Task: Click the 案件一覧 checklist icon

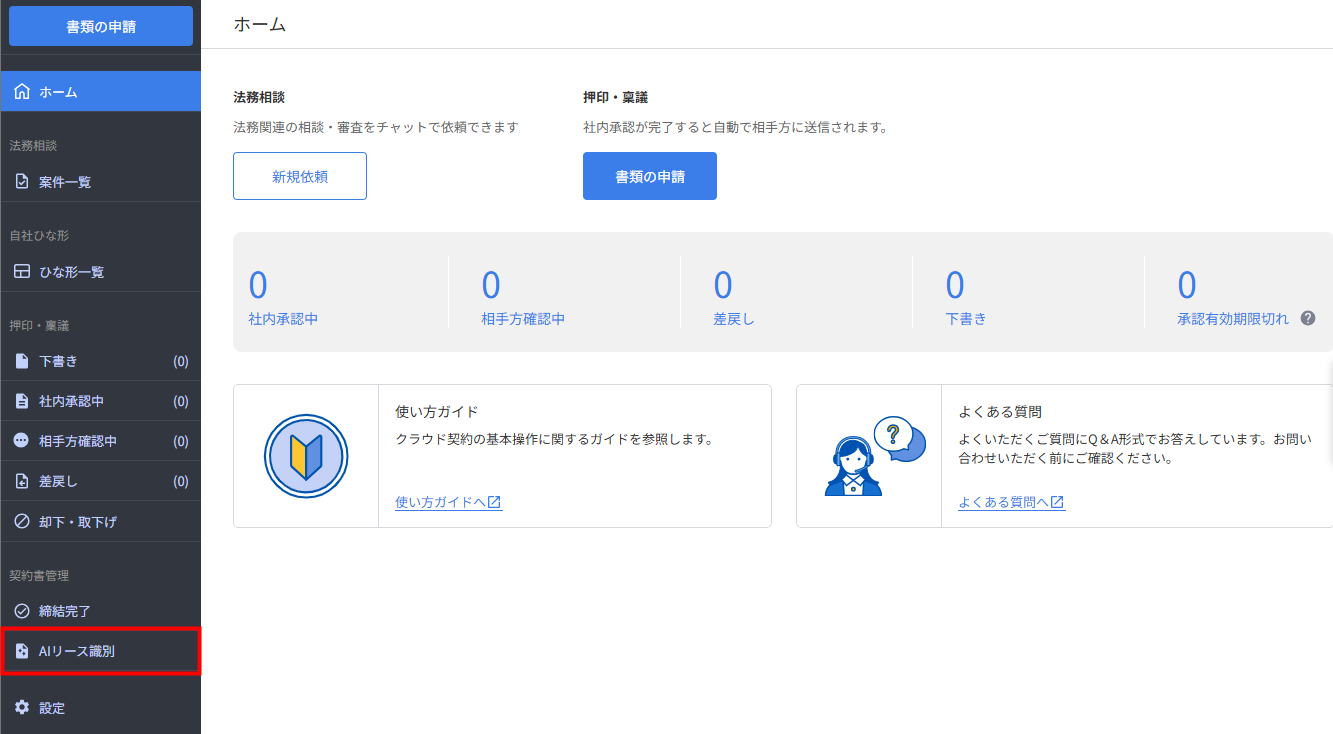Action: (x=22, y=182)
